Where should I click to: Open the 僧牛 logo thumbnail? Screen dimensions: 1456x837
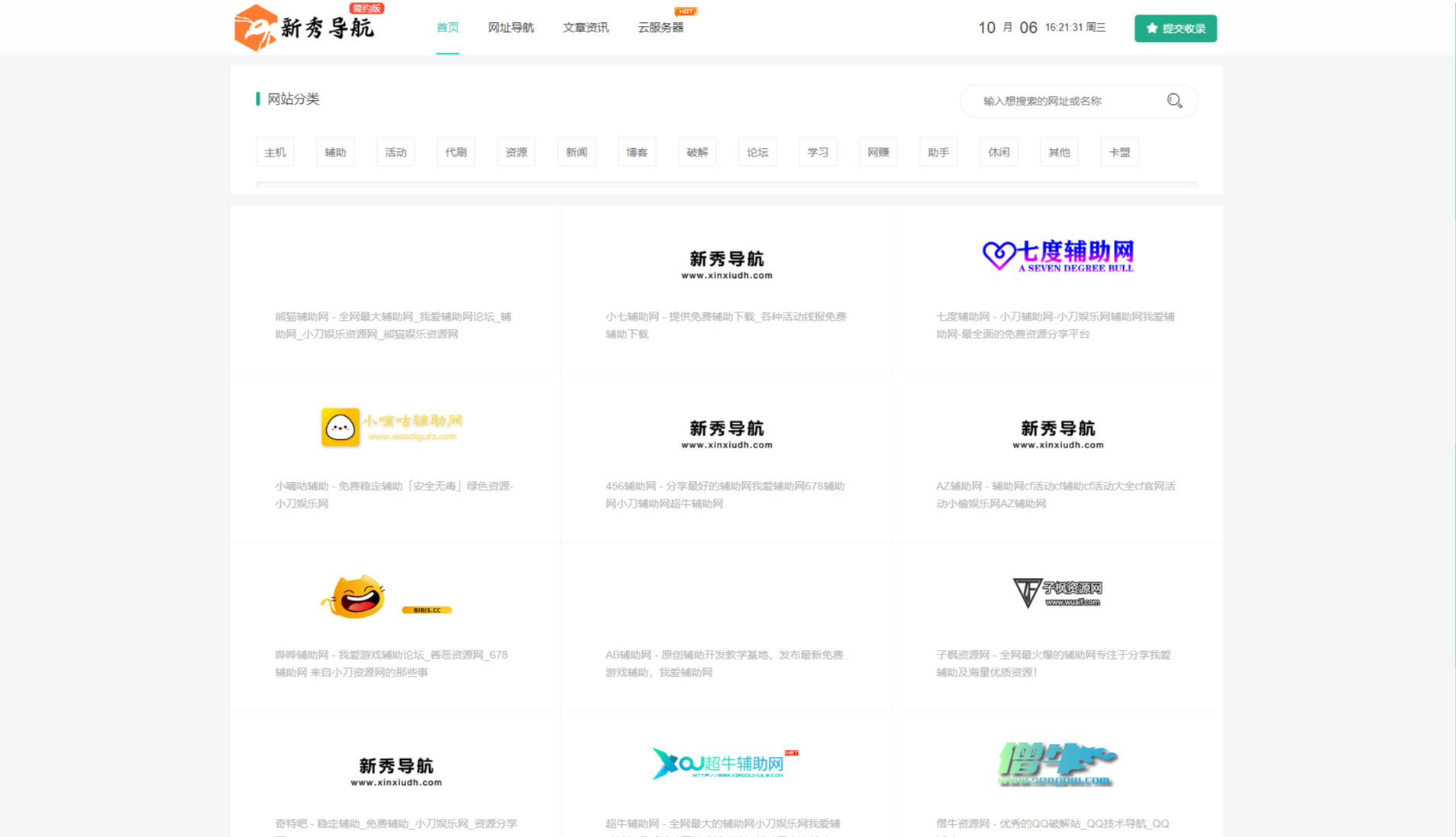[x=1057, y=764]
